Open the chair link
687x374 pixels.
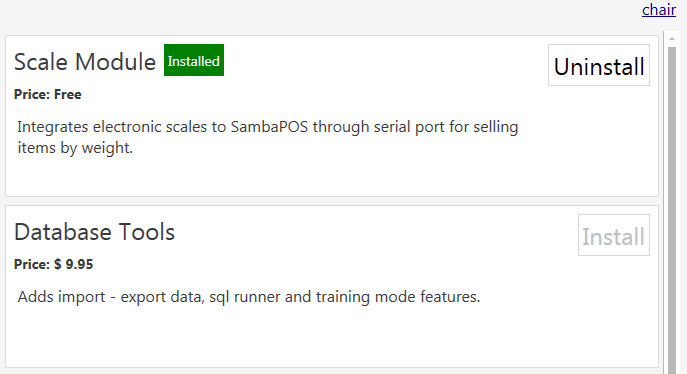click(x=659, y=10)
